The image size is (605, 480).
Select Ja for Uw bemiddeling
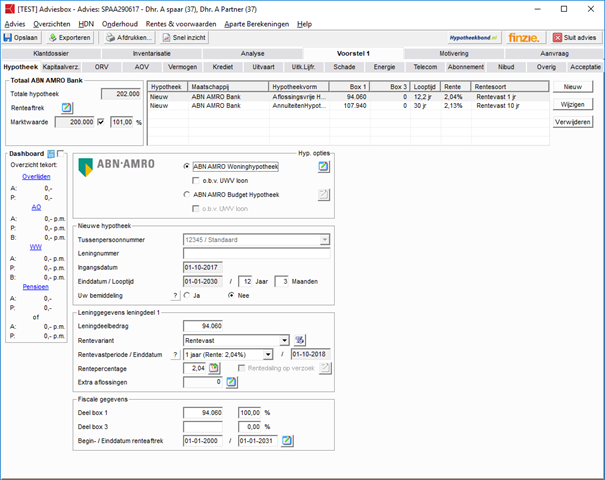pyautogui.click(x=187, y=295)
